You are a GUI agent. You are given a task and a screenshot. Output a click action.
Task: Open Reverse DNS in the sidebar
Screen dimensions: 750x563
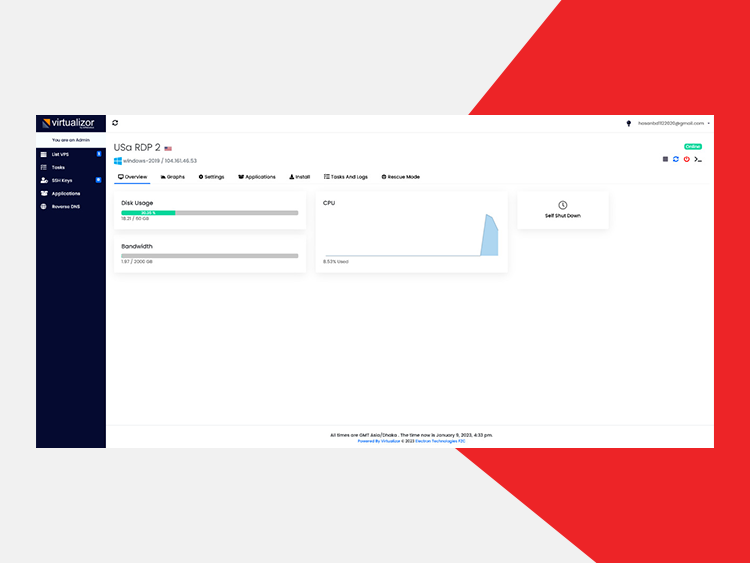(x=70, y=207)
